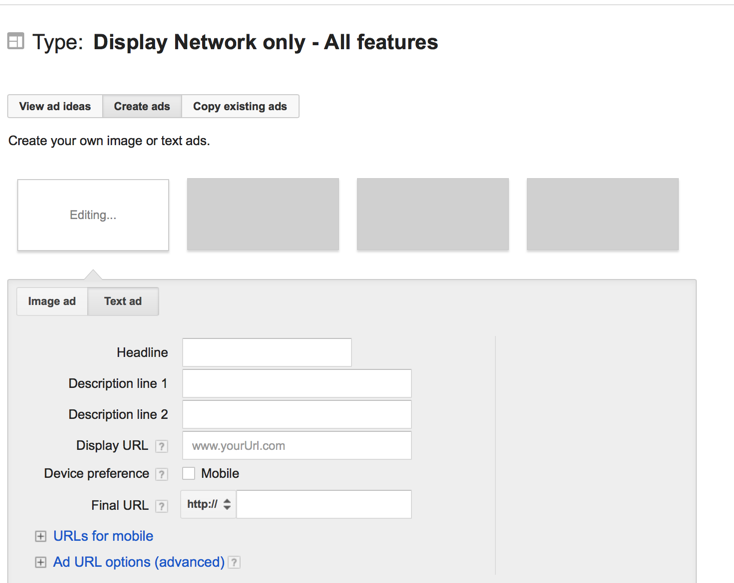This screenshot has height=583, width=734.
Task: Focus the Description line 1 field
Action: (x=297, y=384)
